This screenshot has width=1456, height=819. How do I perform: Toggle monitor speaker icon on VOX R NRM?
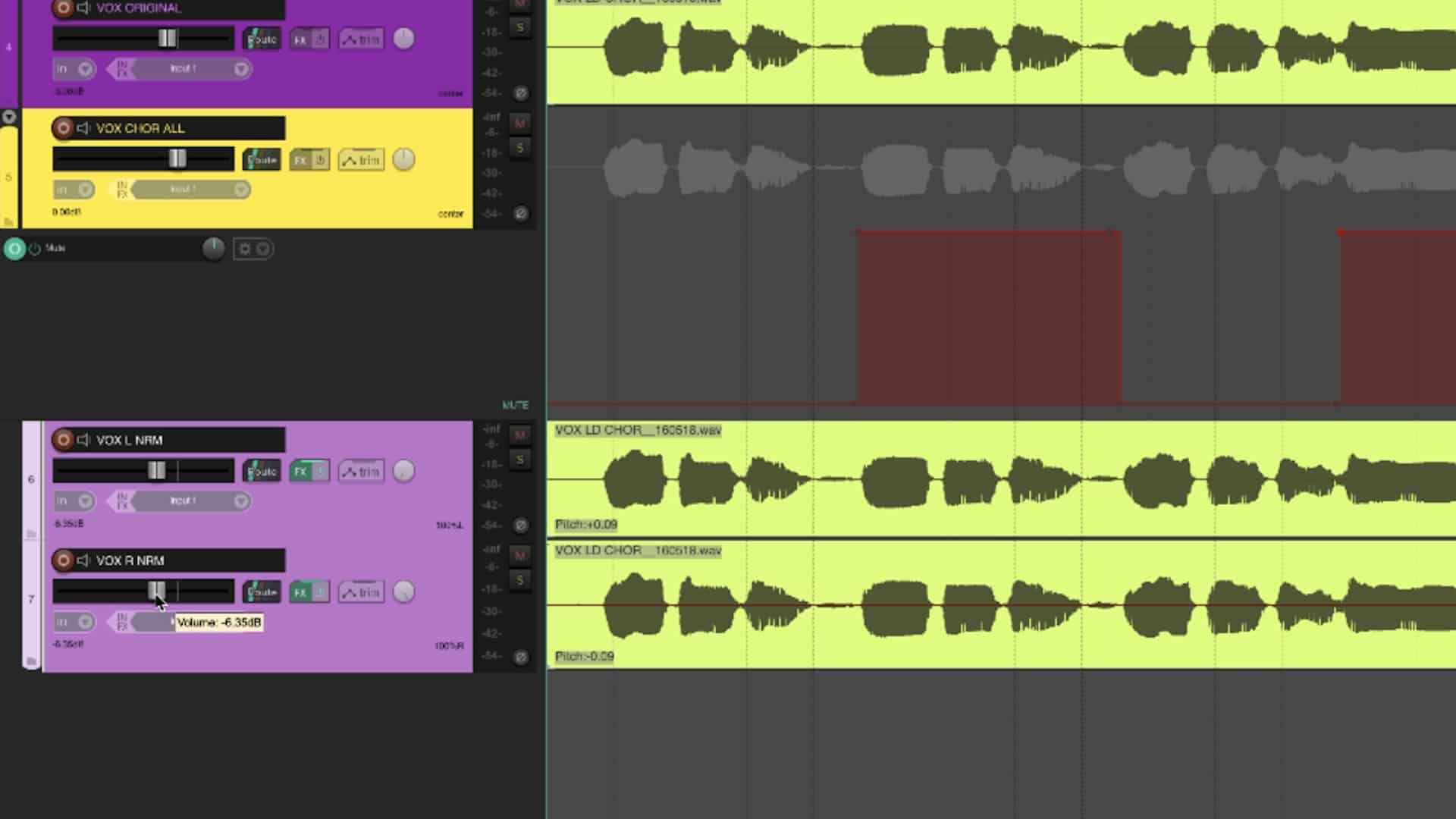tap(83, 560)
